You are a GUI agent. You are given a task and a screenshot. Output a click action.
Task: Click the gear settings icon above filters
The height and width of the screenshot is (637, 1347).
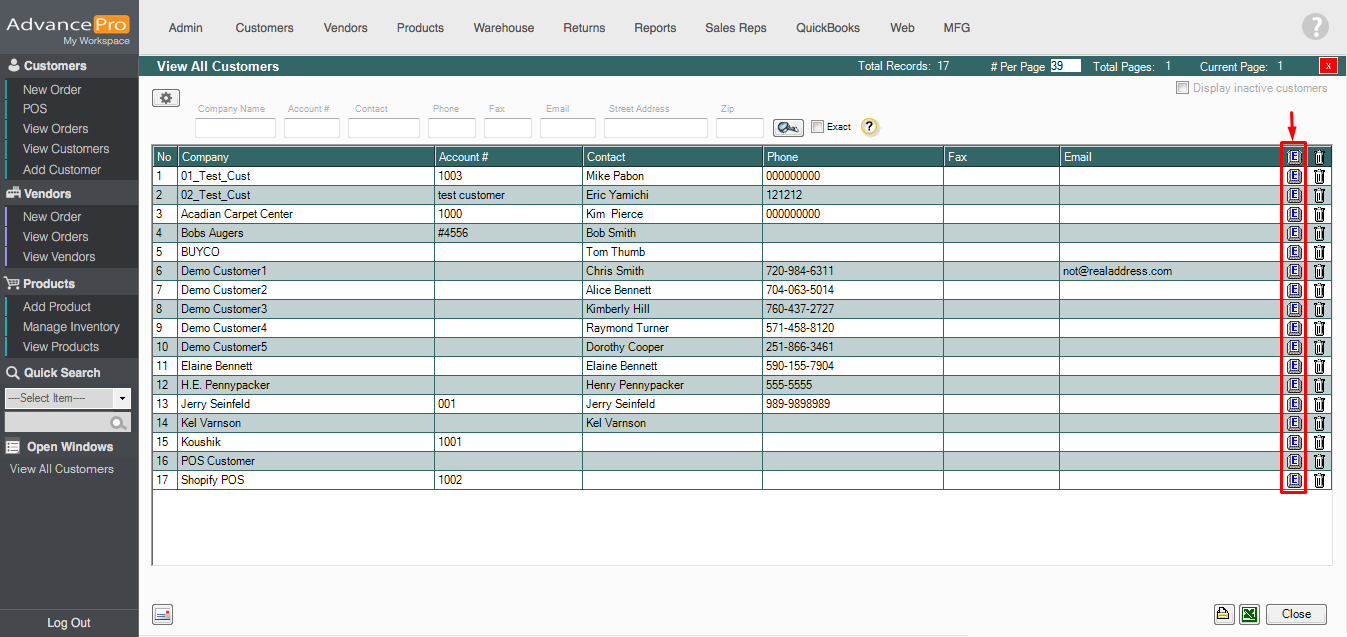(165, 98)
